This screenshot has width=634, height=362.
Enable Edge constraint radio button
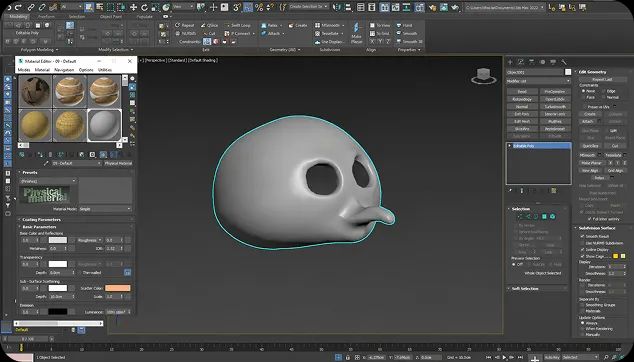pos(604,91)
